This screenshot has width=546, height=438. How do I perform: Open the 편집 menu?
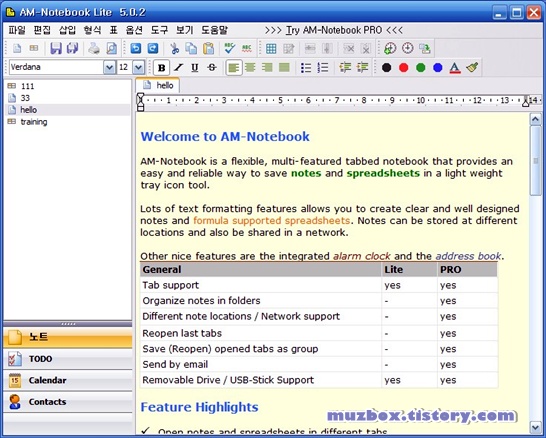click(42, 30)
